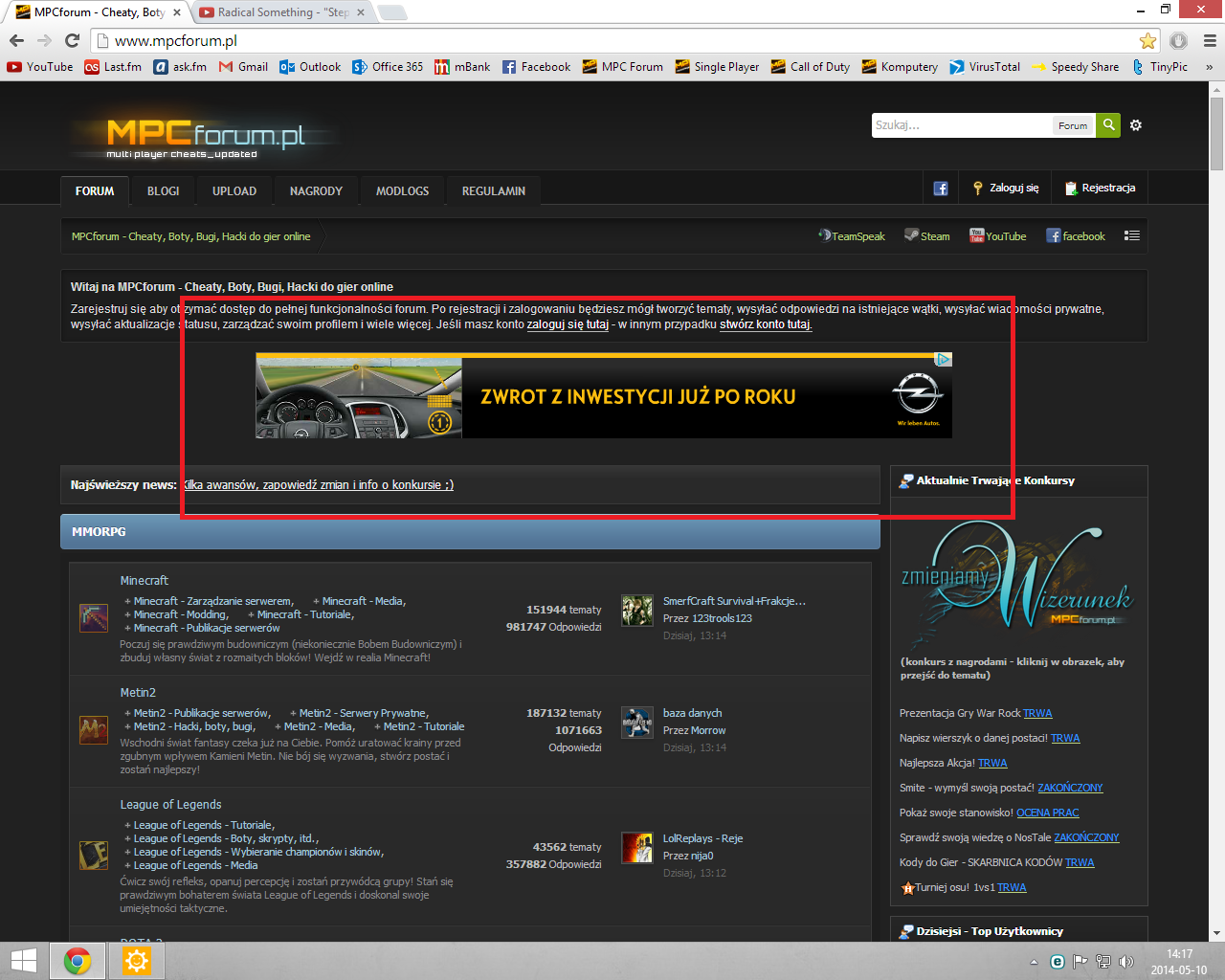Viewport: 1225px width, 980px height.
Task: Click the green search magnifier button
Action: tap(1108, 125)
